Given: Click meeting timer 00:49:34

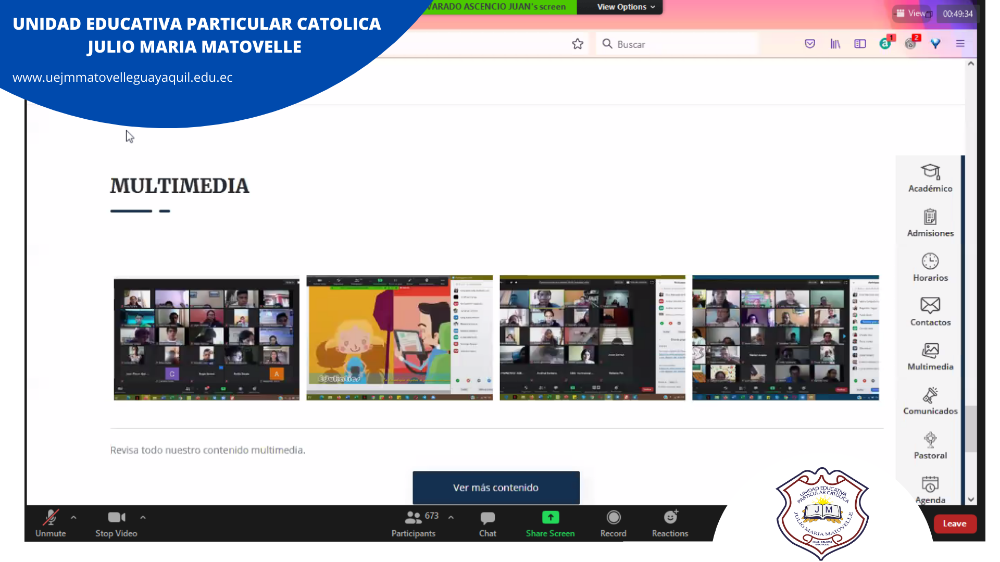Looking at the screenshot, I should pyautogui.click(x=957, y=13).
